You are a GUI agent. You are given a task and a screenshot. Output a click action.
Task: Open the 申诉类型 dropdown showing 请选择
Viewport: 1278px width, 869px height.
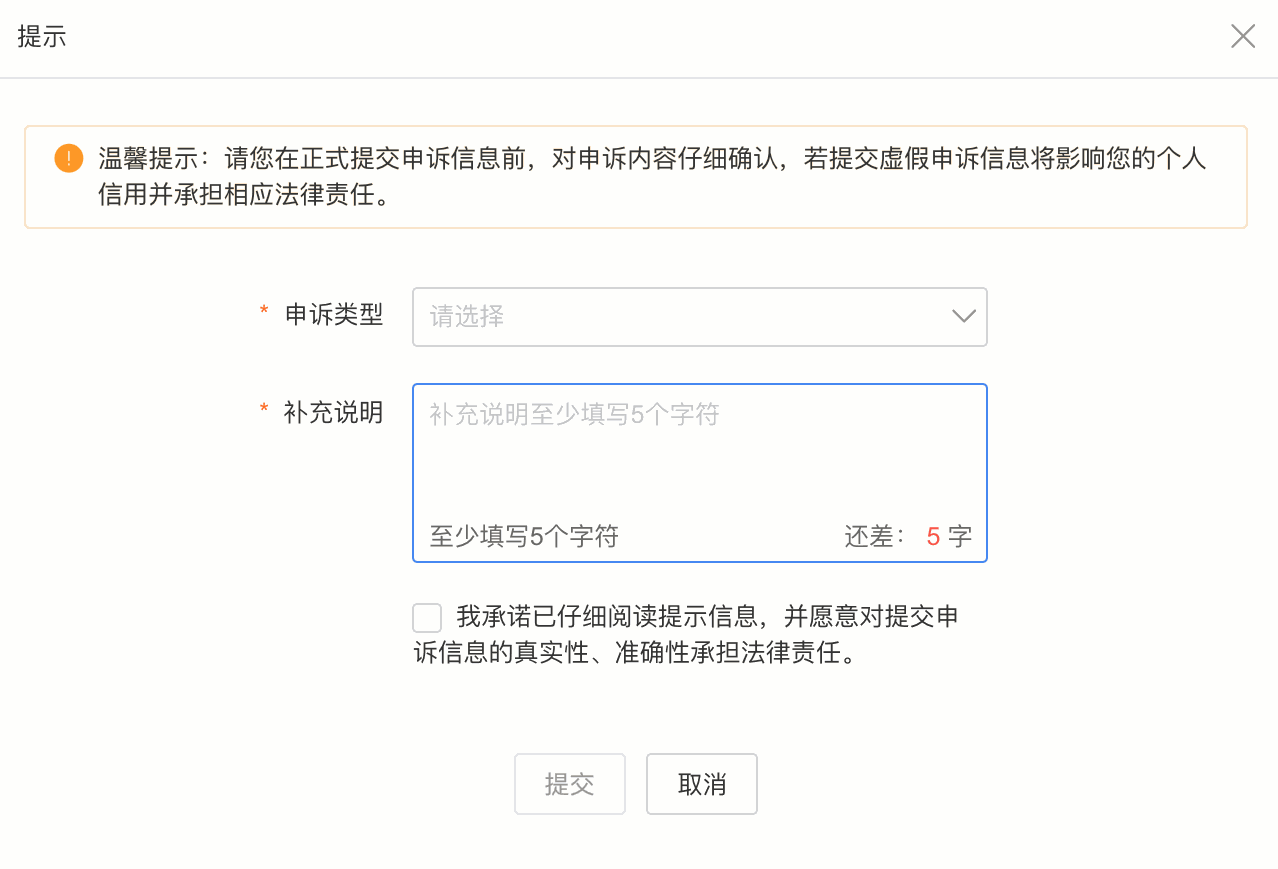tap(680, 317)
